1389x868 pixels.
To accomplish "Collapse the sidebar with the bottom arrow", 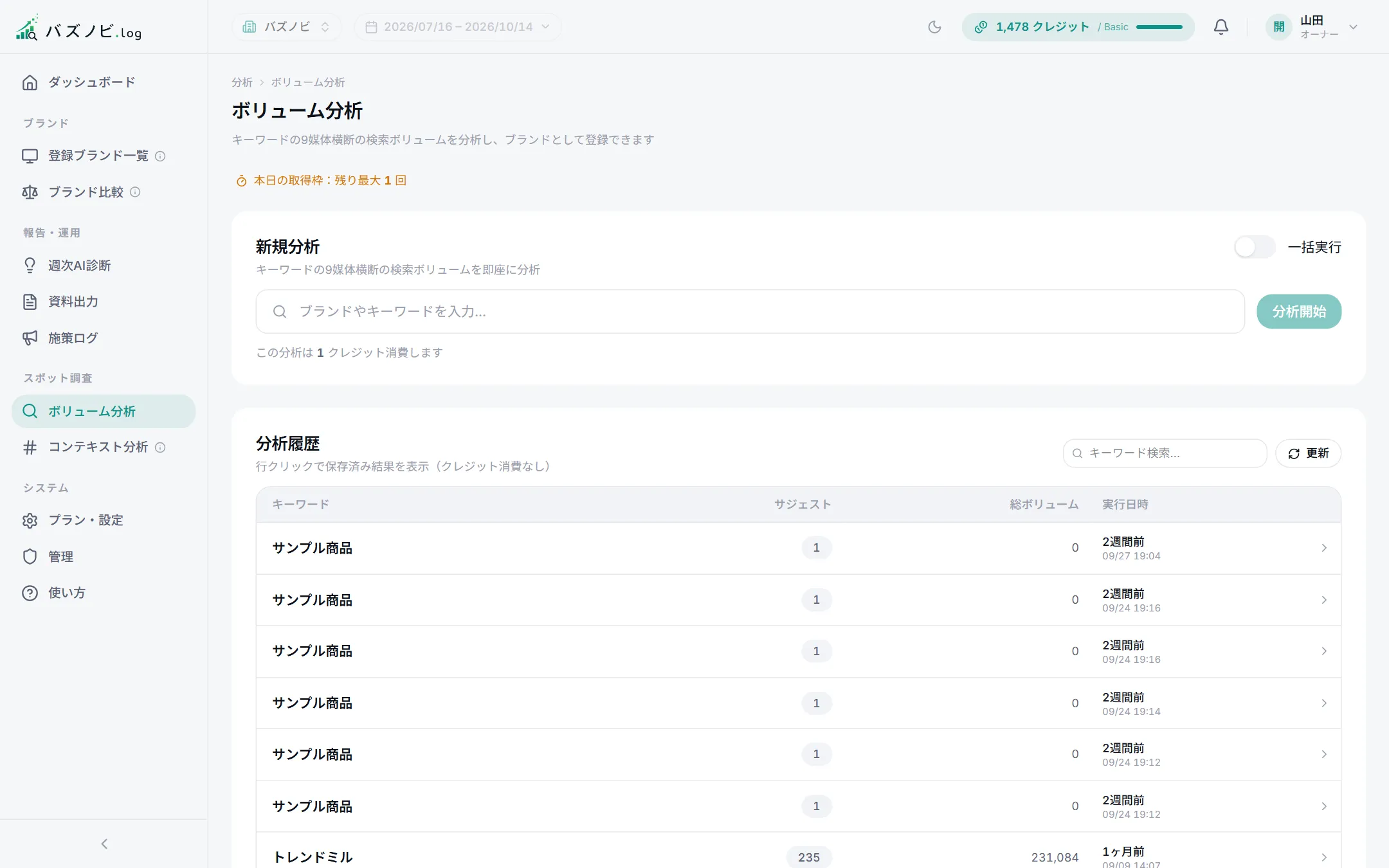I will pyautogui.click(x=104, y=844).
